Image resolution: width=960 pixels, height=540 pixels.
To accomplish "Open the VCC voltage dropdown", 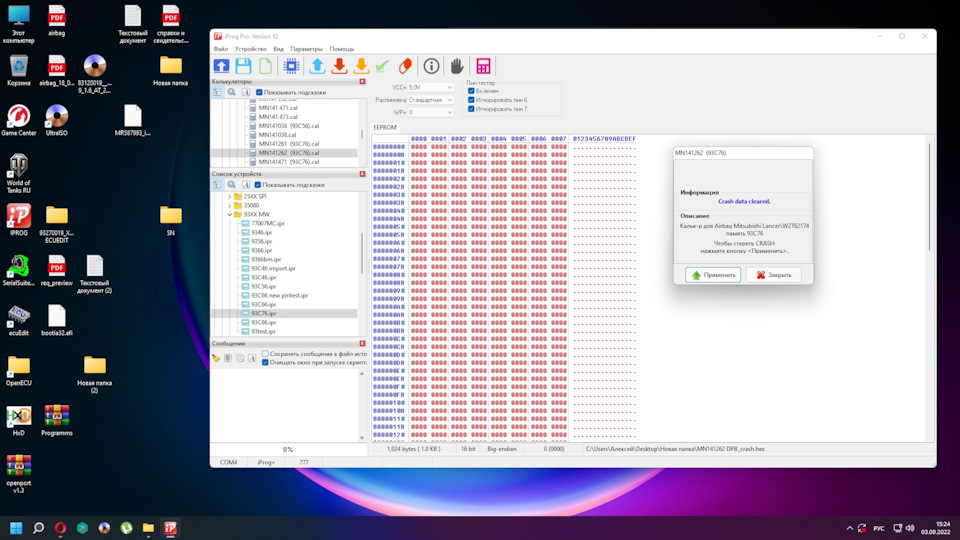I will [x=430, y=88].
